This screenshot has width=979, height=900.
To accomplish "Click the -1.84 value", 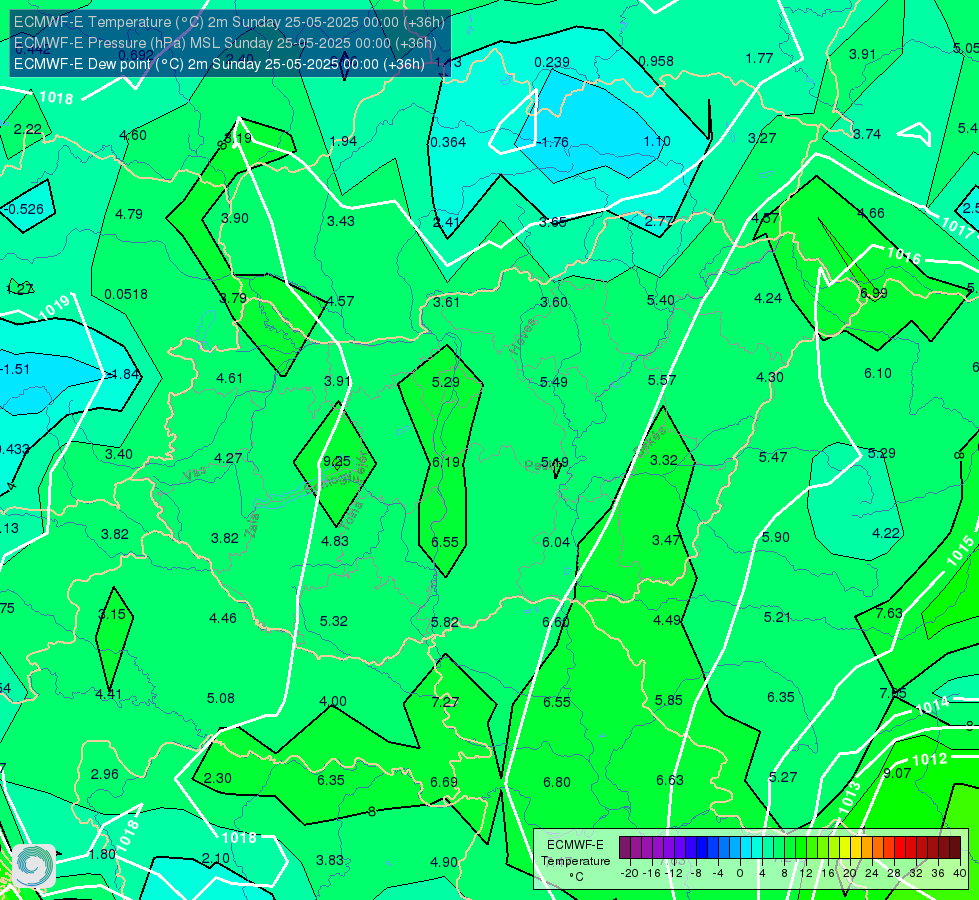I will 124,375.
